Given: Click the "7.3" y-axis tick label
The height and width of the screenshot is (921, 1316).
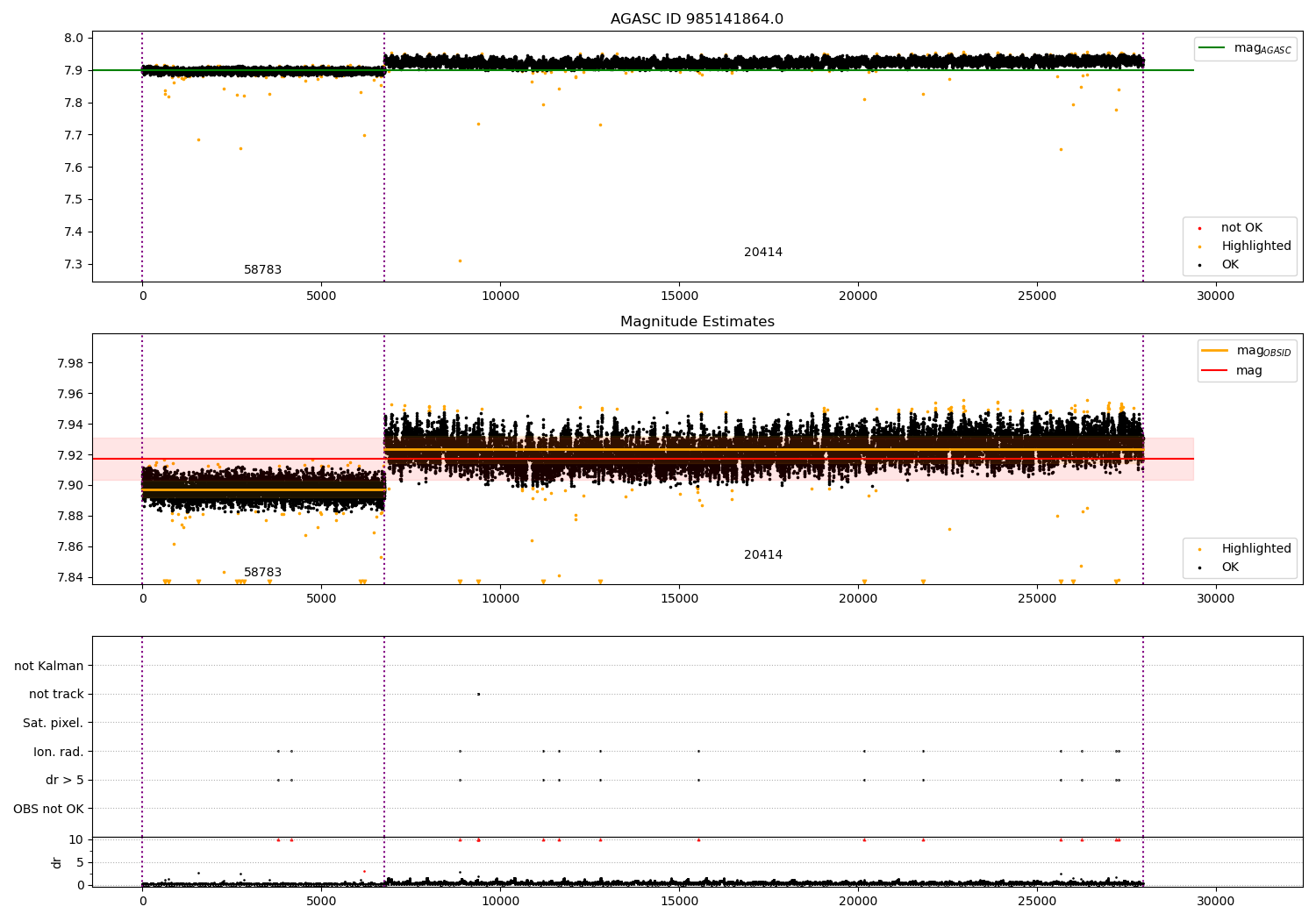Looking at the screenshot, I should (75, 265).
